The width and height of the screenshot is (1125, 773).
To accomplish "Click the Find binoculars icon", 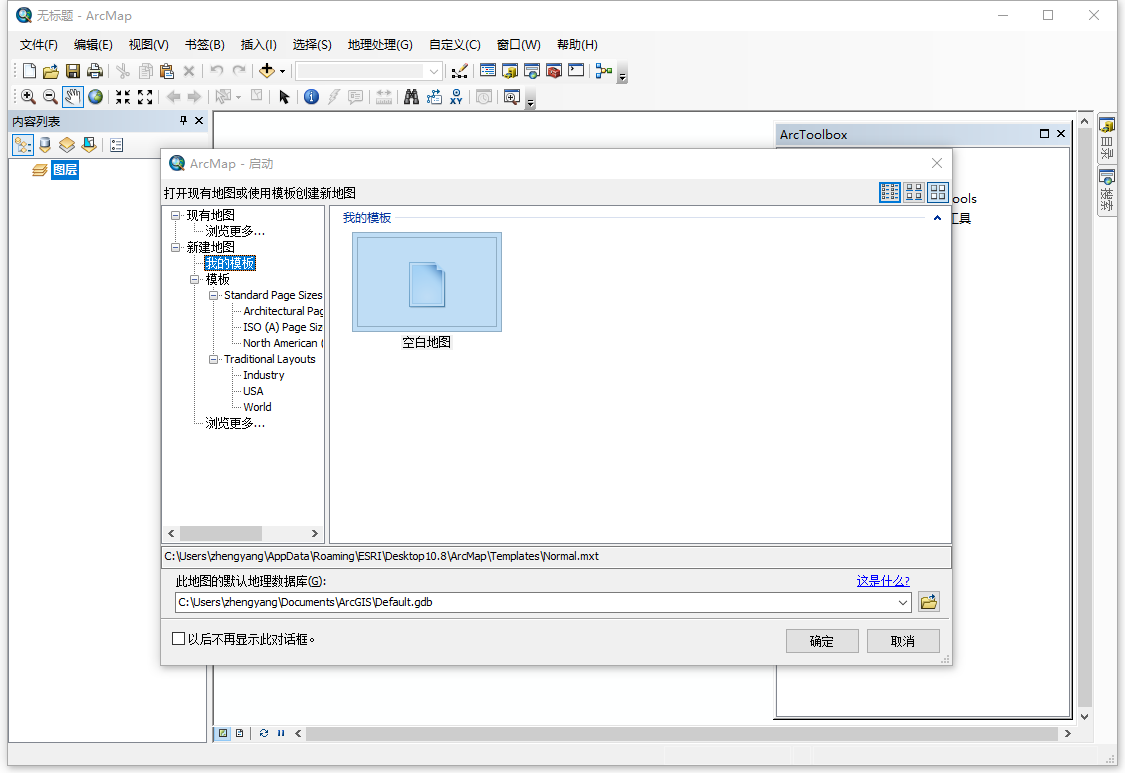I will coord(411,97).
